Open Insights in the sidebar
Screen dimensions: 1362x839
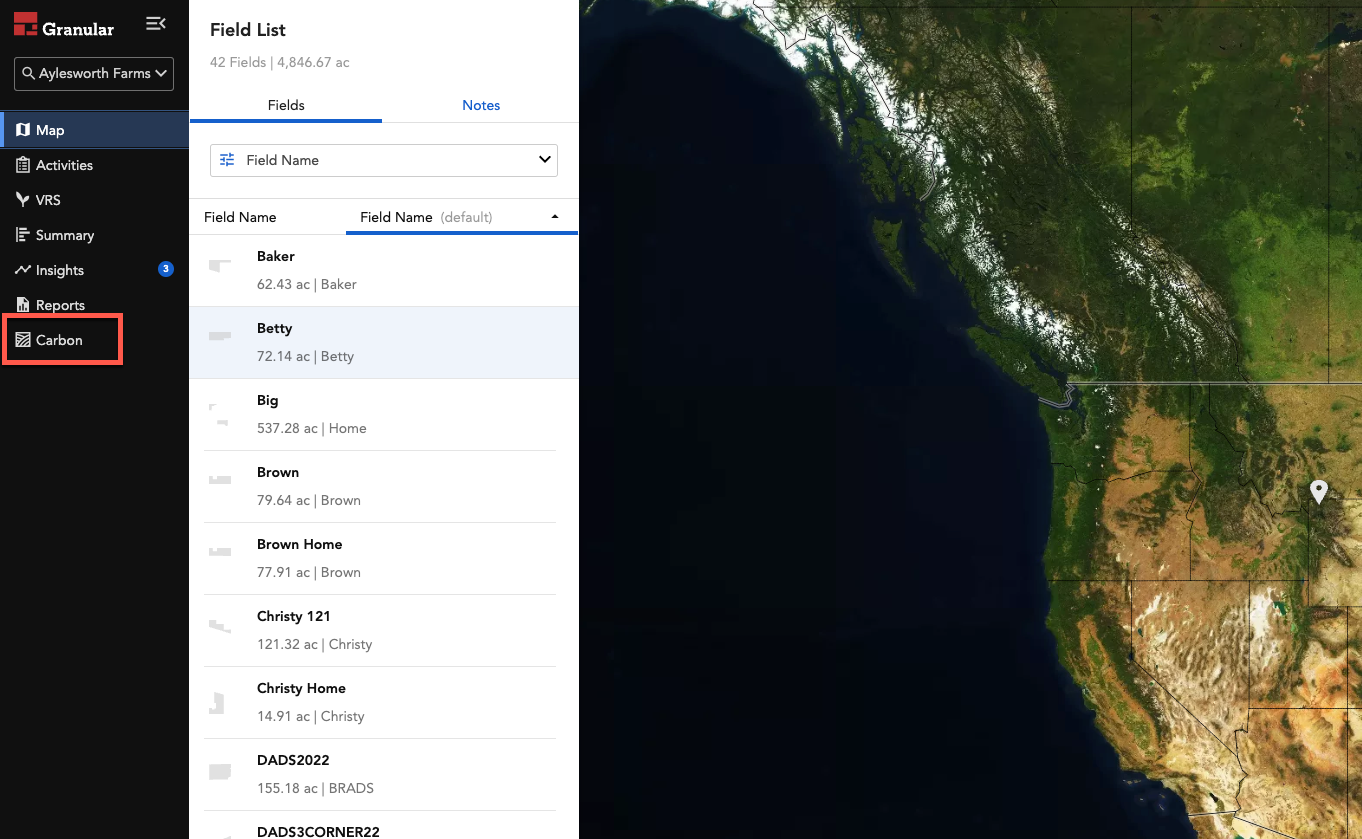click(94, 270)
